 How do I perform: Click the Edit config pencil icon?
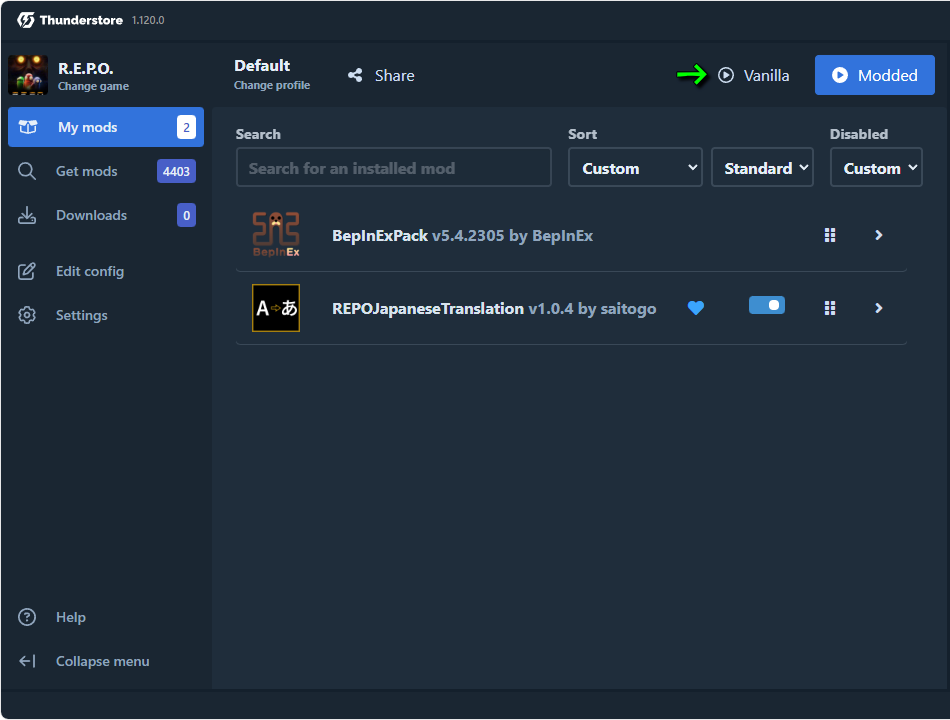[x=27, y=272]
